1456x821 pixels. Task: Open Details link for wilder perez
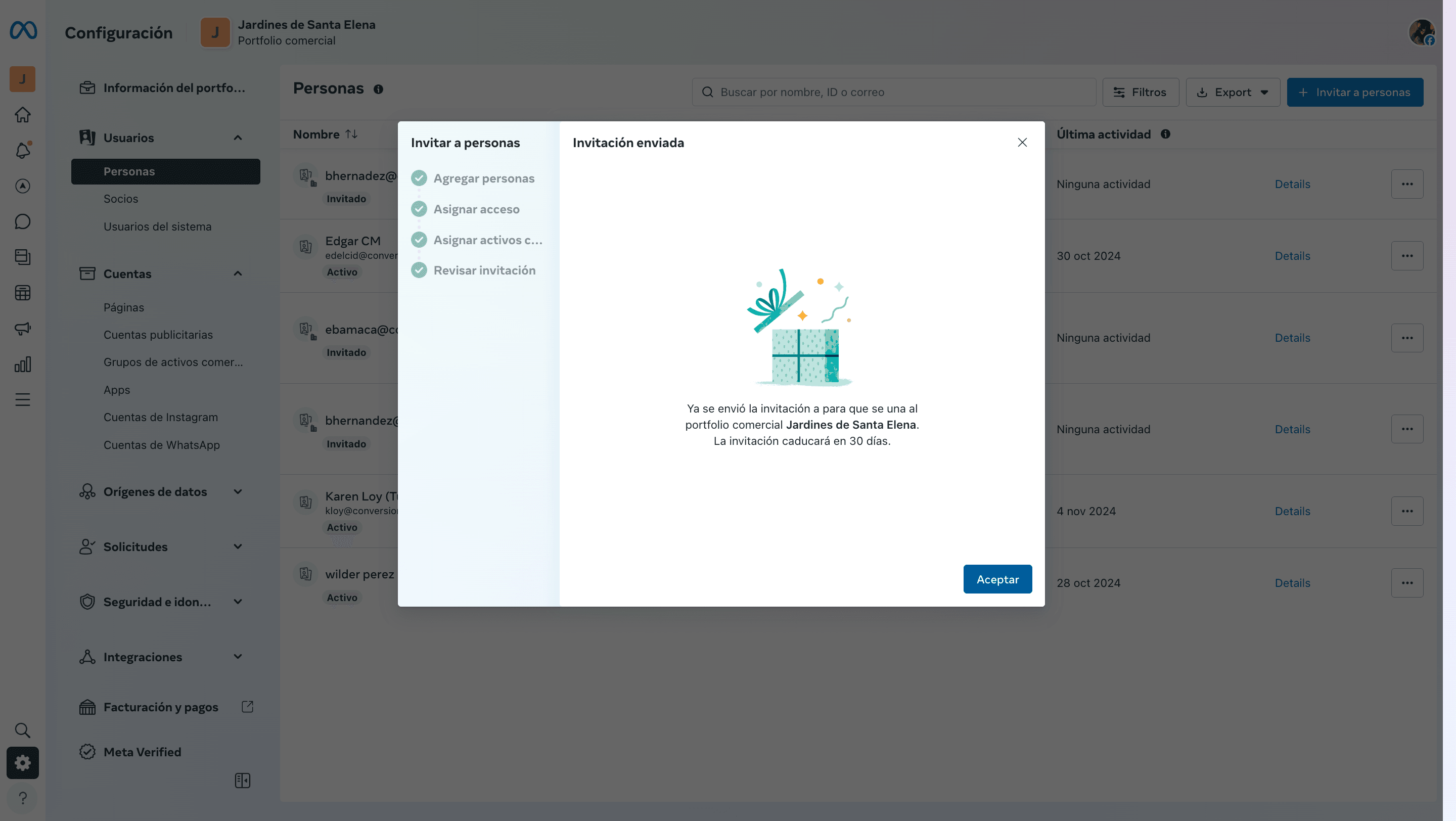[1292, 583]
